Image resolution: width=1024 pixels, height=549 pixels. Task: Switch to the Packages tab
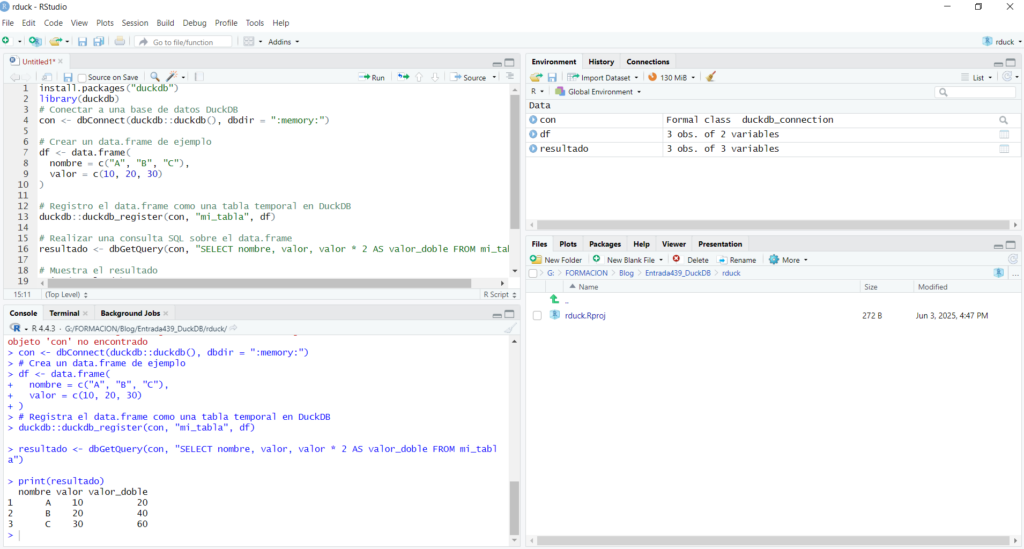[x=604, y=244]
